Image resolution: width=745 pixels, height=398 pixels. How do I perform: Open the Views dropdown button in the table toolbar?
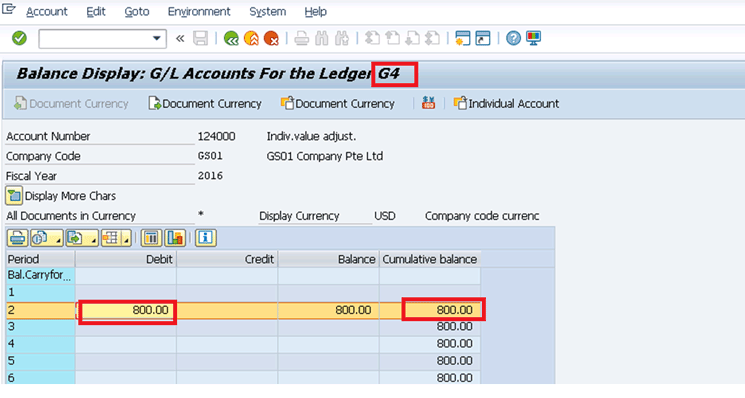[47, 238]
